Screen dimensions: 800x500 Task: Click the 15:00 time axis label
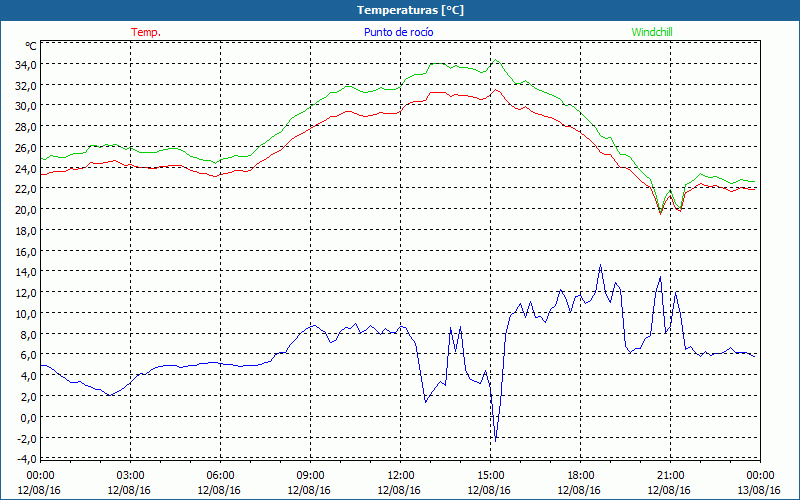tap(490, 476)
